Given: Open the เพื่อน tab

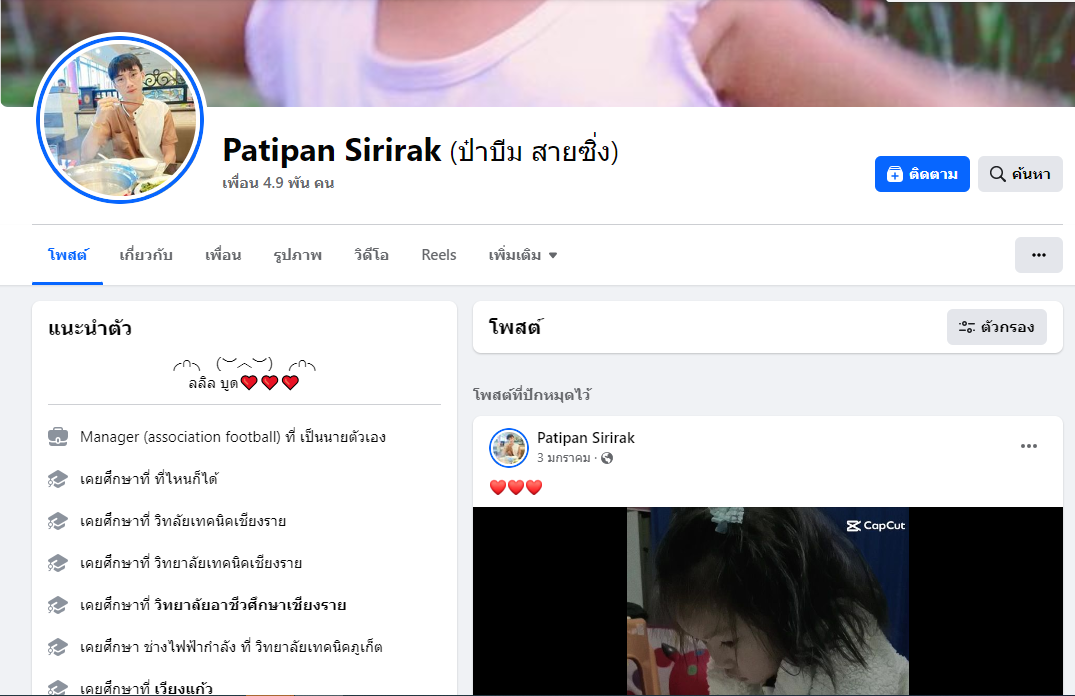Looking at the screenshot, I should 223,255.
